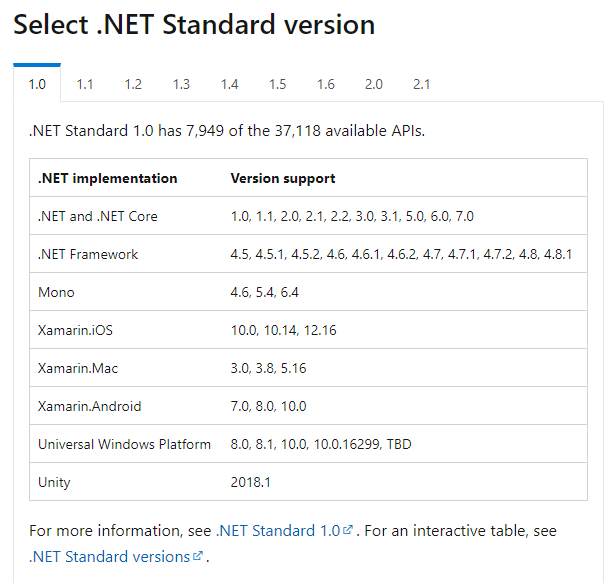Select the 1.3 tab

[x=181, y=84]
